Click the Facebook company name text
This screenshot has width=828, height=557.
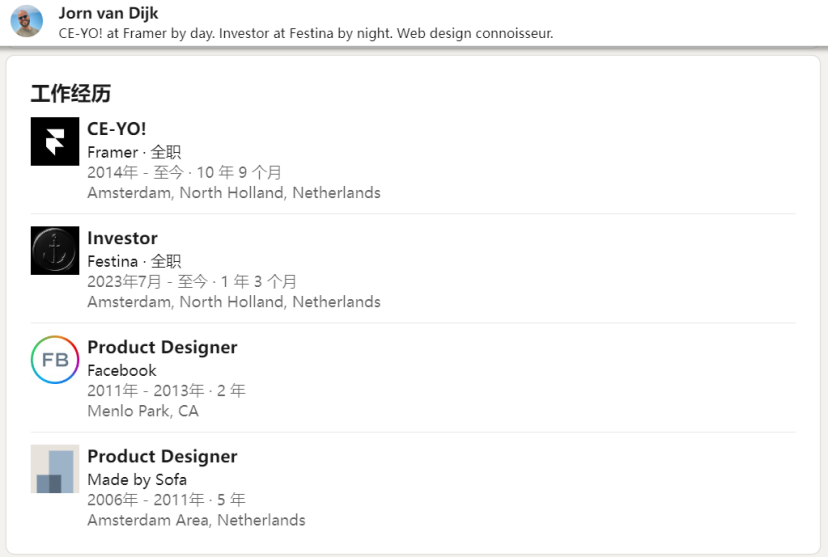coord(122,371)
